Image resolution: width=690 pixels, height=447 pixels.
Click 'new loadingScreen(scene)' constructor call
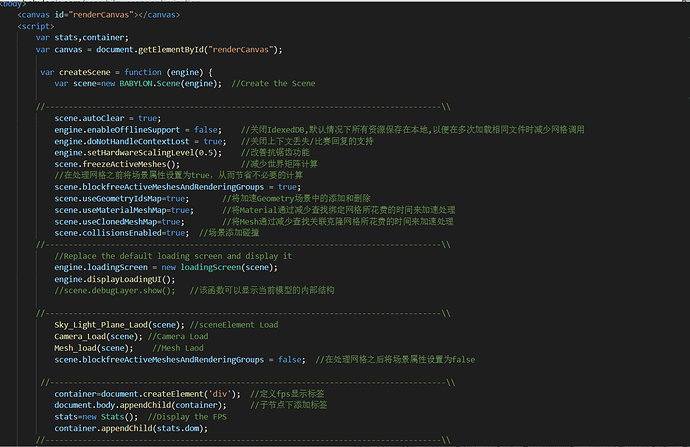(x=217, y=267)
